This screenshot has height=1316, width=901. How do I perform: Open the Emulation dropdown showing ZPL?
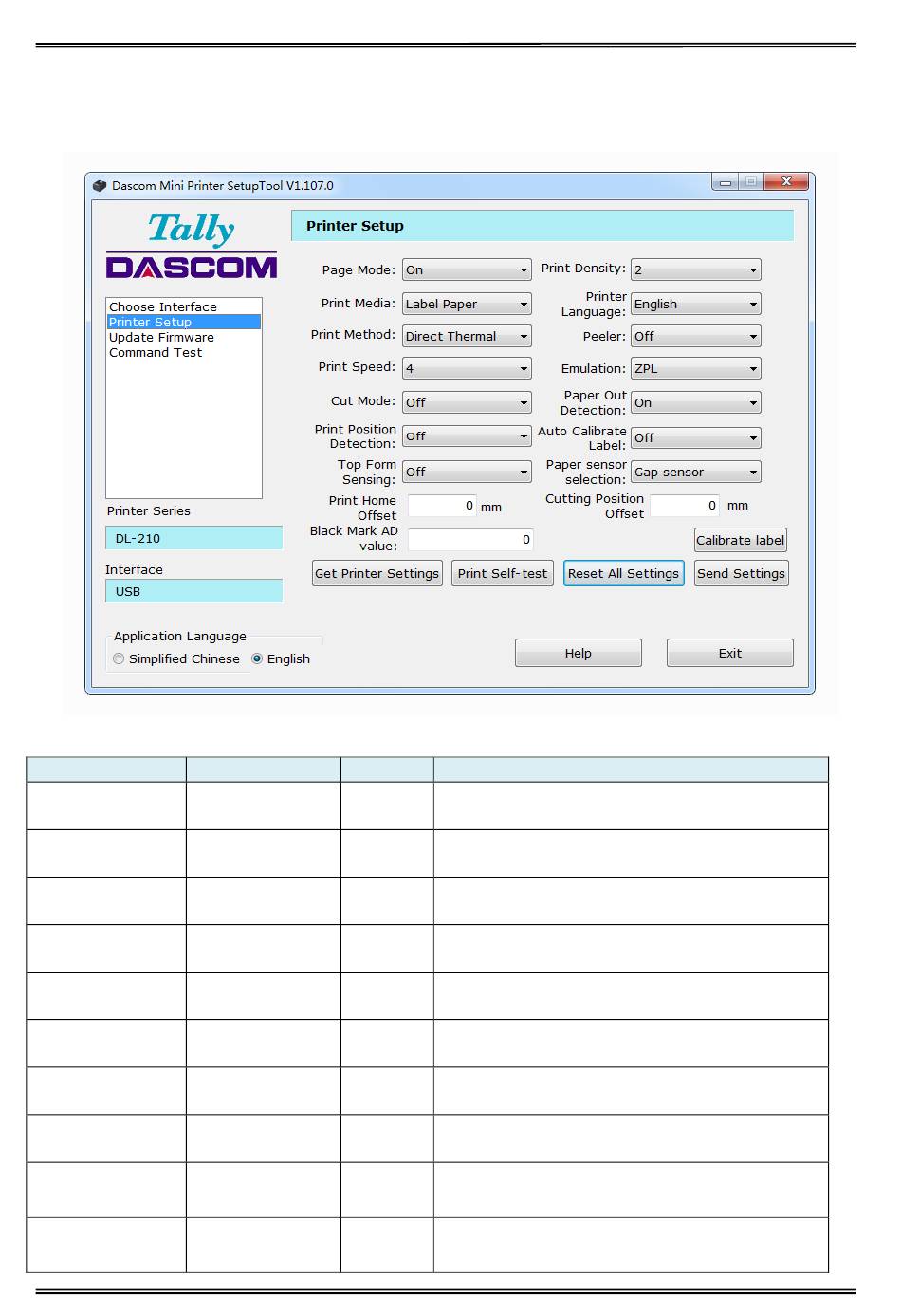695,369
